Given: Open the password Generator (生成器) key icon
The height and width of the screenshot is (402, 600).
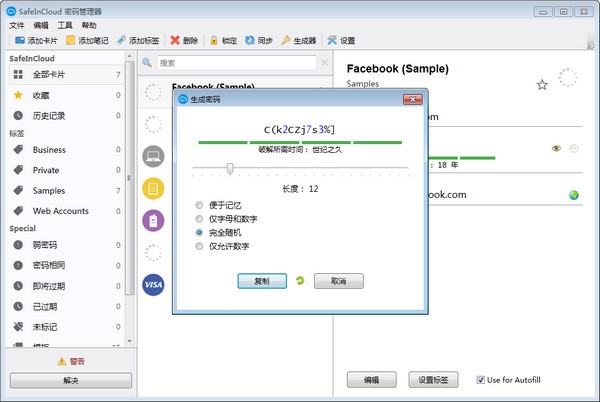Looking at the screenshot, I should [285, 40].
